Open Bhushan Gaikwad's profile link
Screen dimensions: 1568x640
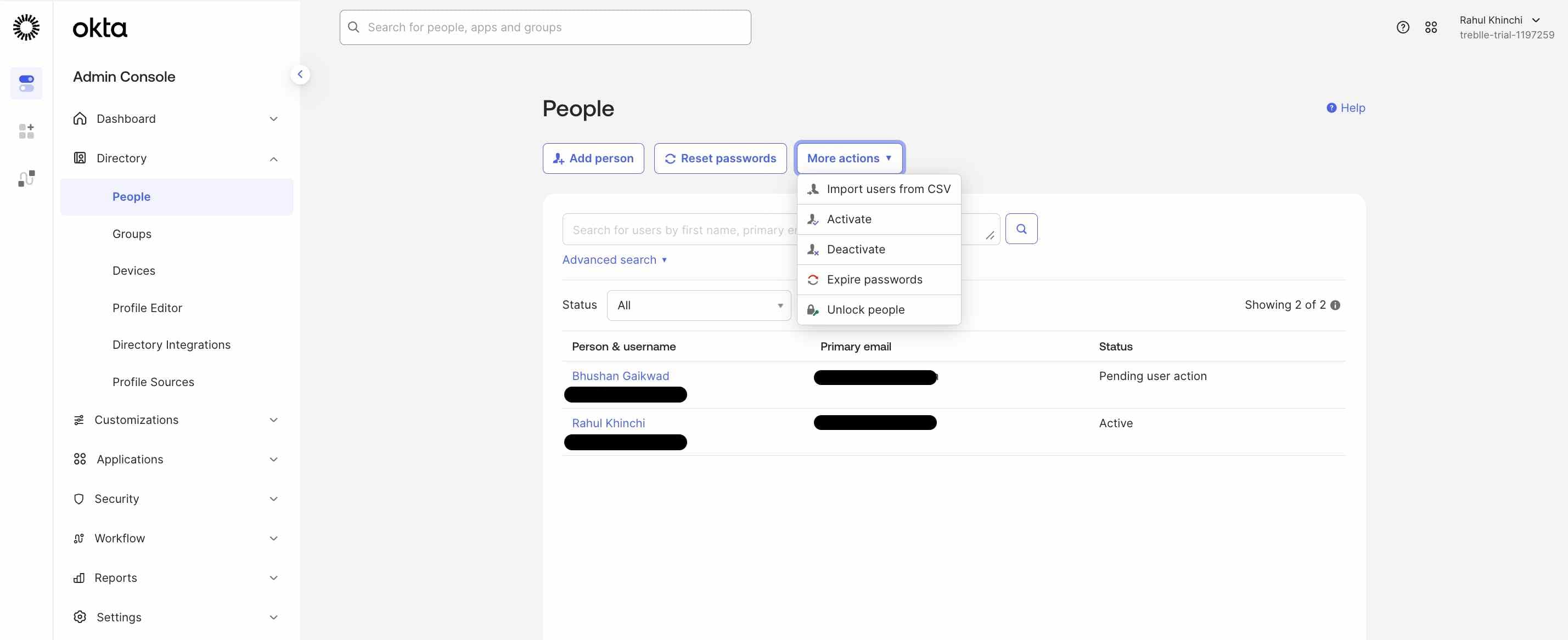coord(620,376)
